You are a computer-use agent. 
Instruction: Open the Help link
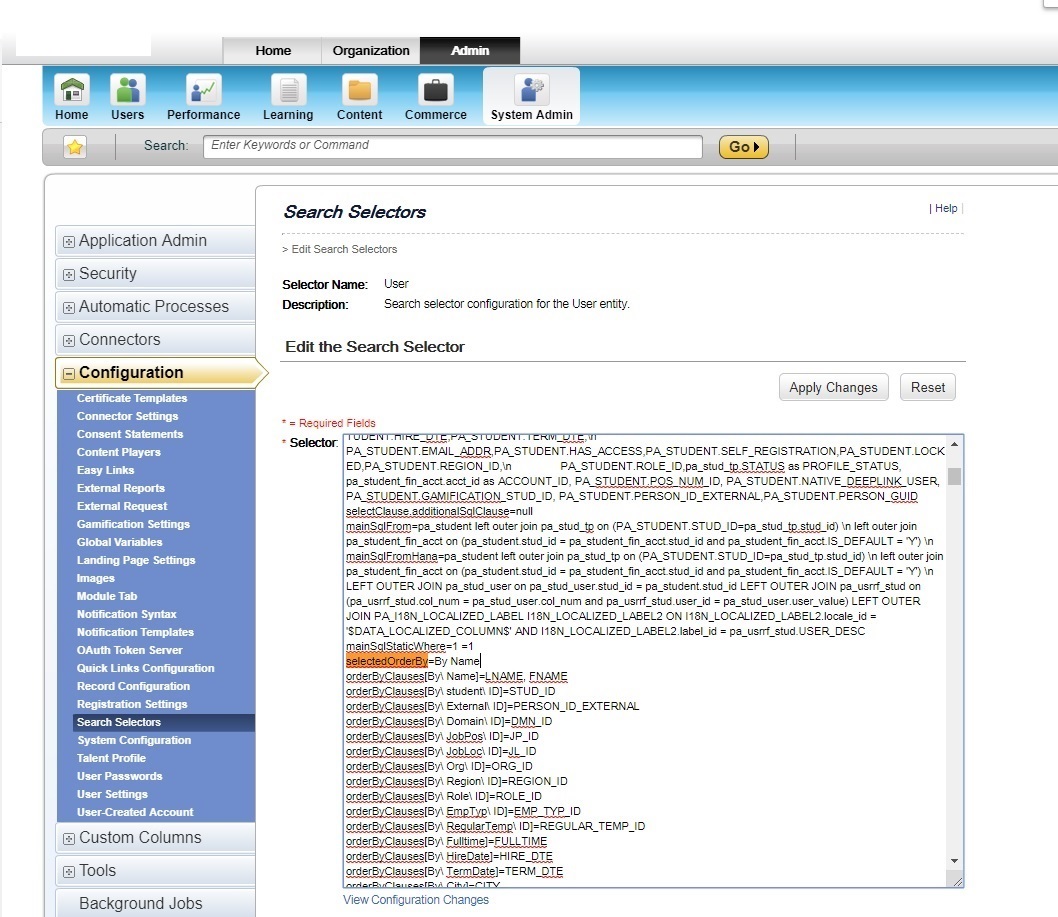click(x=946, y=209)
